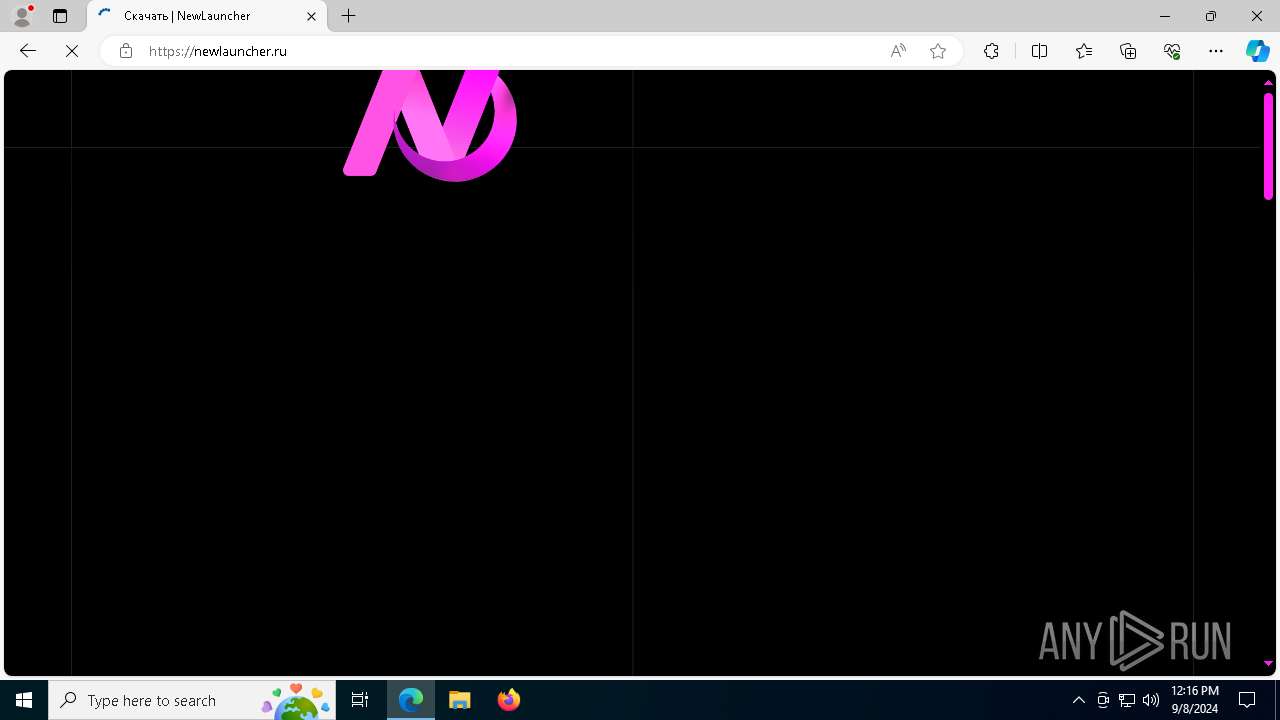Open the clock showing 12:16 PM
The image size is (1280, 720).
coord(1194,700)
